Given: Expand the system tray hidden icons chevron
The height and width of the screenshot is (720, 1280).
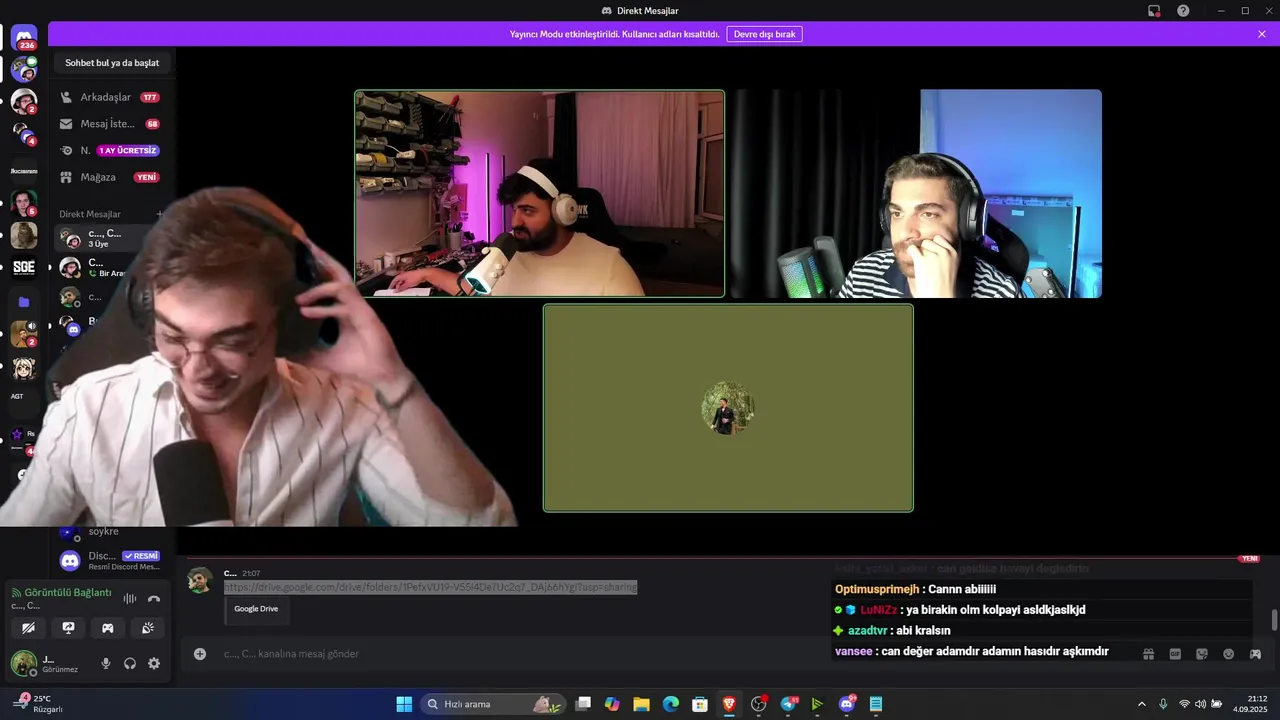Looking at the screenshot, I should (x=1142, y=704).
